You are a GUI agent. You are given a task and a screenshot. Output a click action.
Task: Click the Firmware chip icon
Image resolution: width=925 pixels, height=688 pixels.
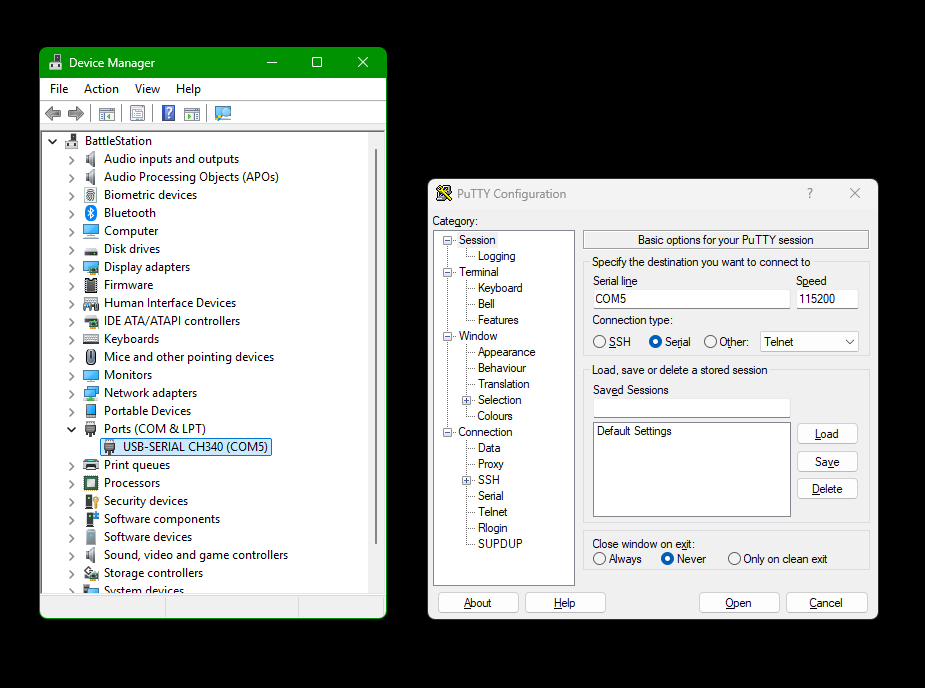[x=91, y=285]
